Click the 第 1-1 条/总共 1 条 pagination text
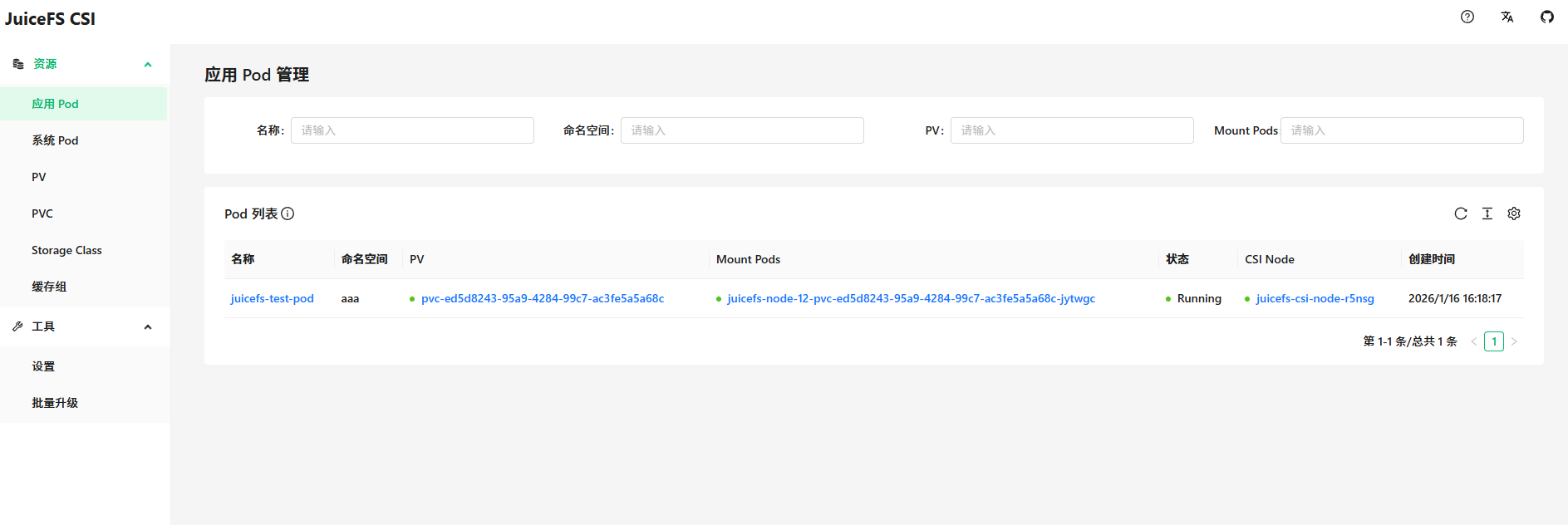1568x525 pixels. click(1410, 341)
